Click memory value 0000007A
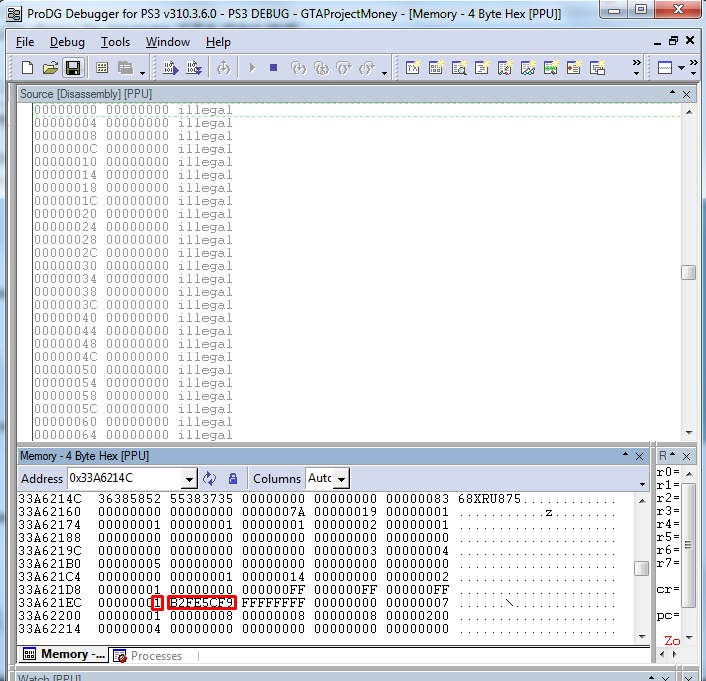Image resolution: width=706 pixels, height=681 pixels. click(274, 512)
